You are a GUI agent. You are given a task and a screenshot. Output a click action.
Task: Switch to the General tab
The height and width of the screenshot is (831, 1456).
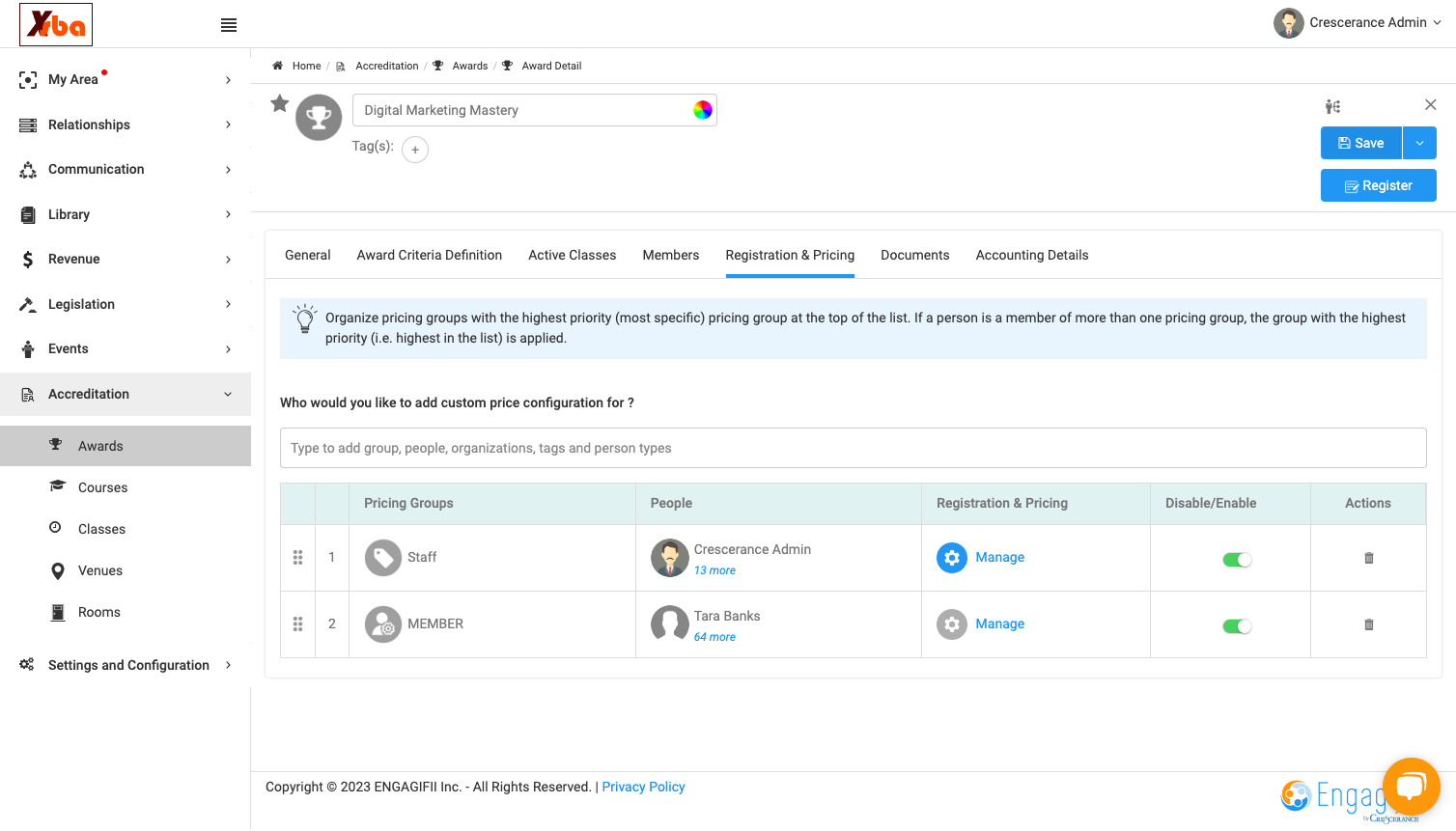308,255
